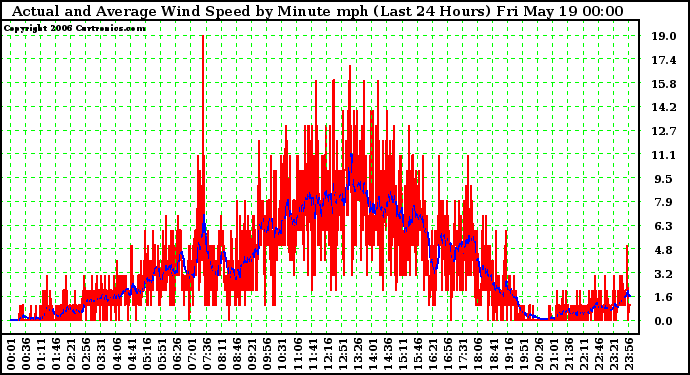The image size is (690, 375).
Task: Click the 10:31 time label
Action: [282, 354]
